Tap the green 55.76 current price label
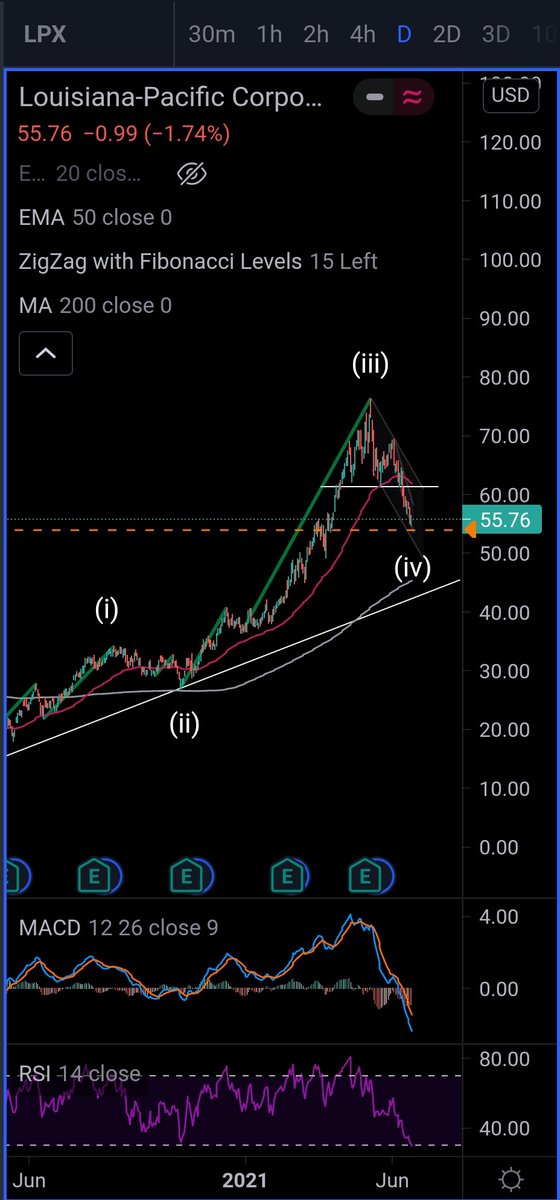 coord(504,519)
